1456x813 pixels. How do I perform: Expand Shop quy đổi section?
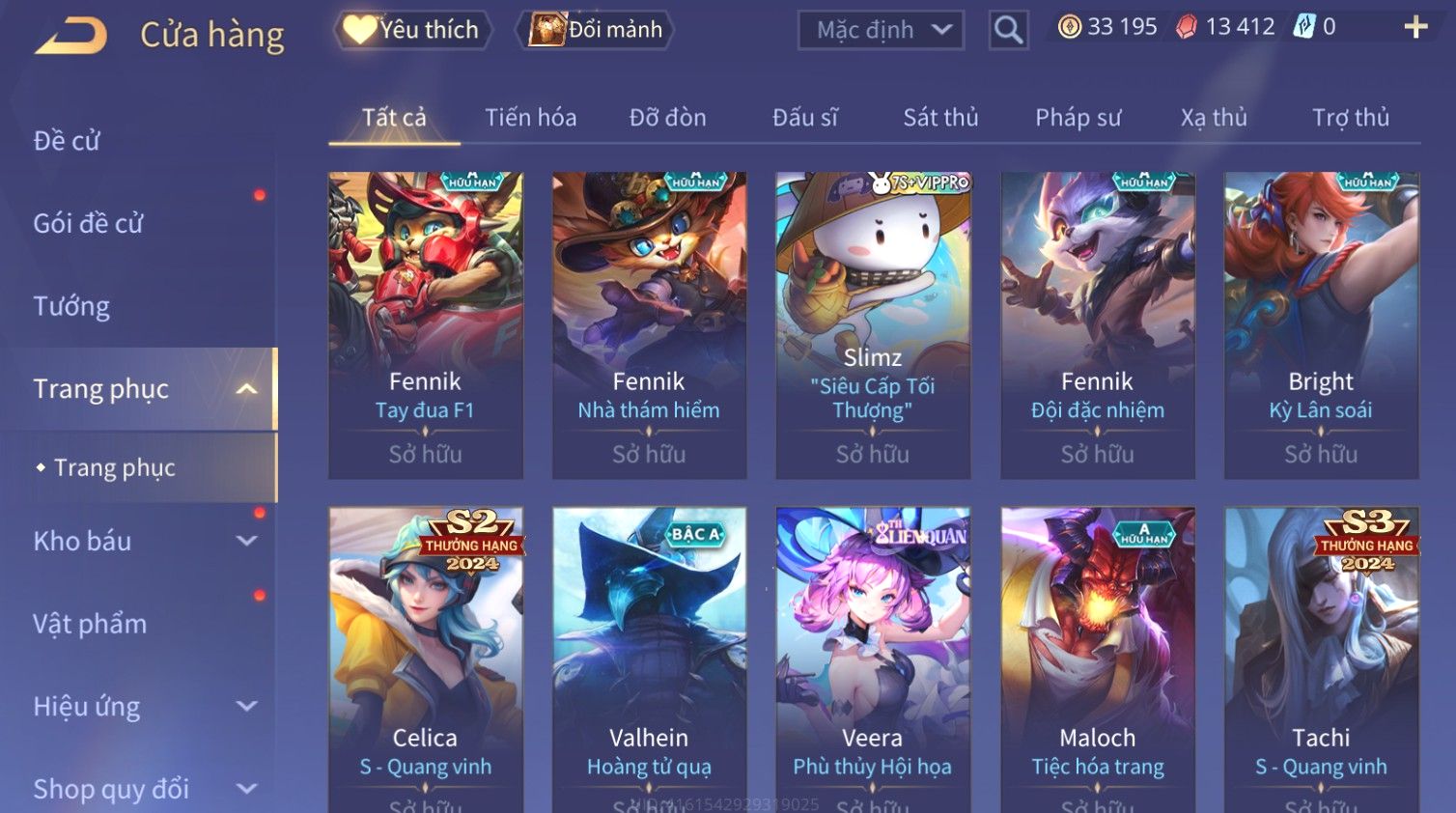(x=247, y=789)
